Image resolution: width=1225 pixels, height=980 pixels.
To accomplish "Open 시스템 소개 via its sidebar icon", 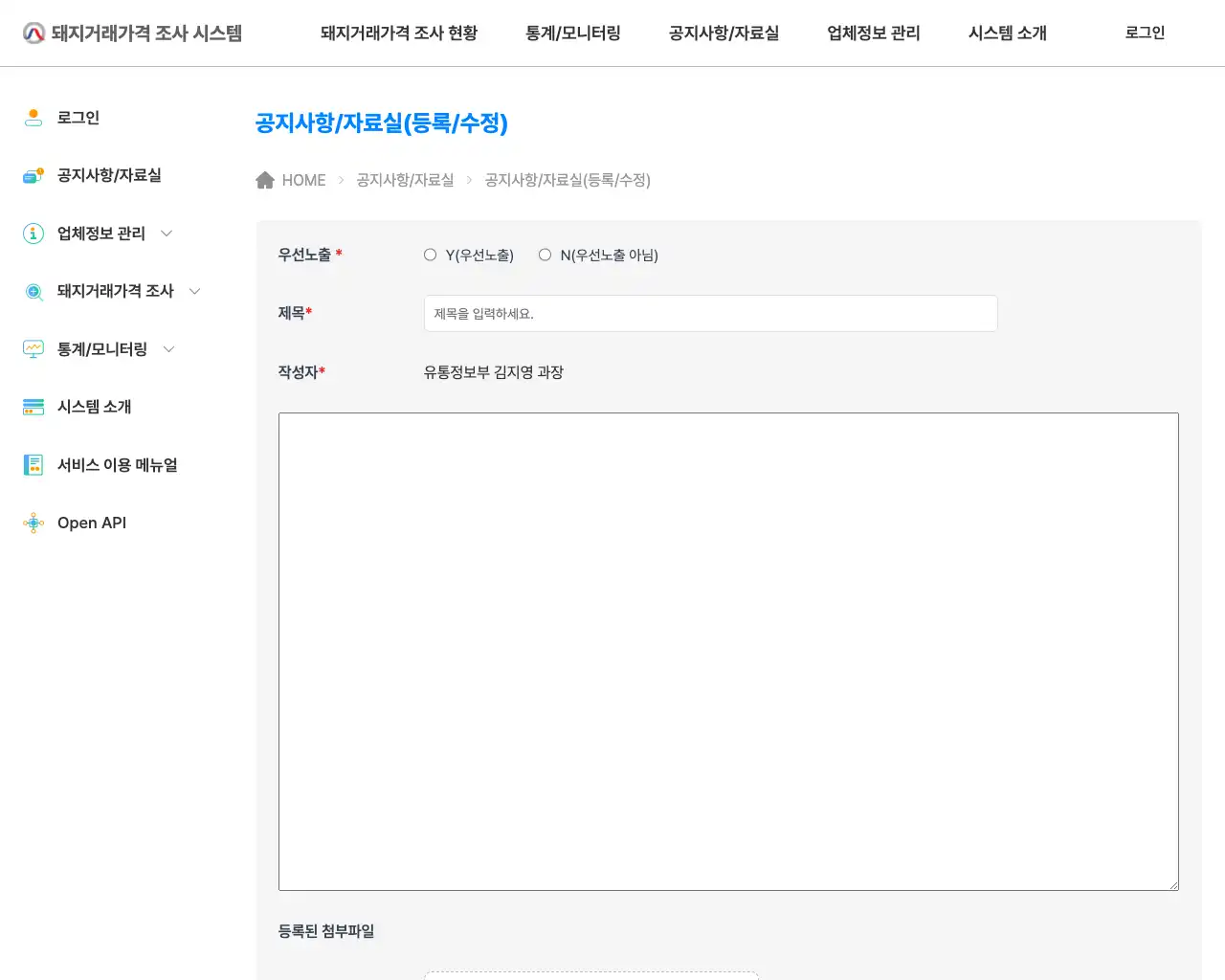I will [33, 406].
